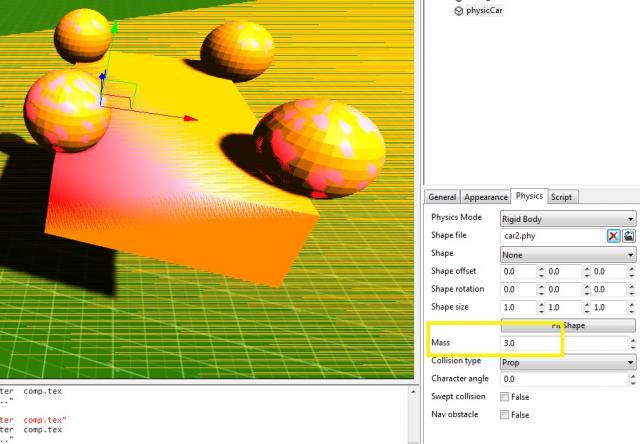Adjust the Mass value stepper
The image size is (640, 444).
631,343
